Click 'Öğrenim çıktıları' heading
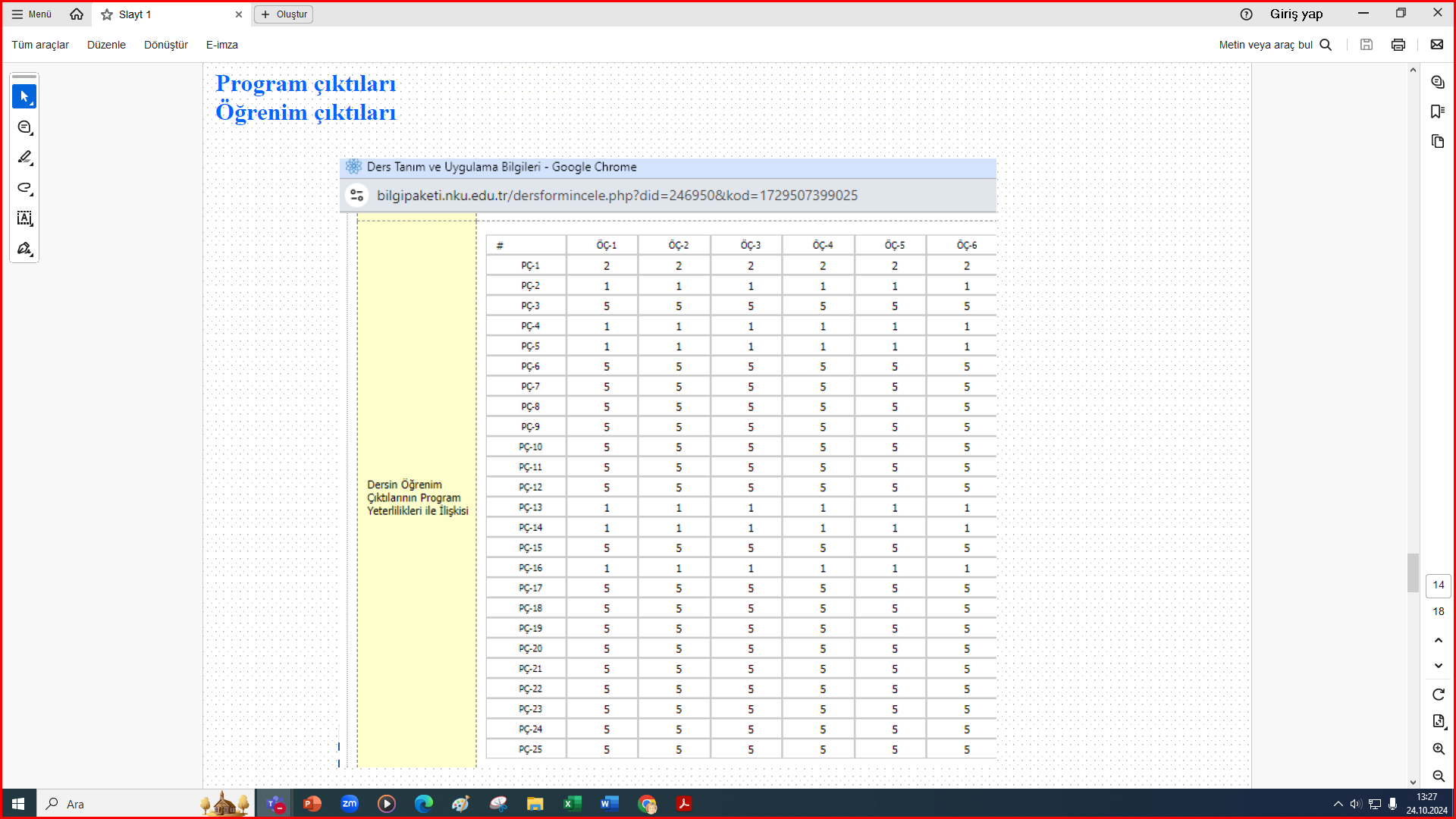Viewport: 1456px width, 819px height. coord(306,112)
